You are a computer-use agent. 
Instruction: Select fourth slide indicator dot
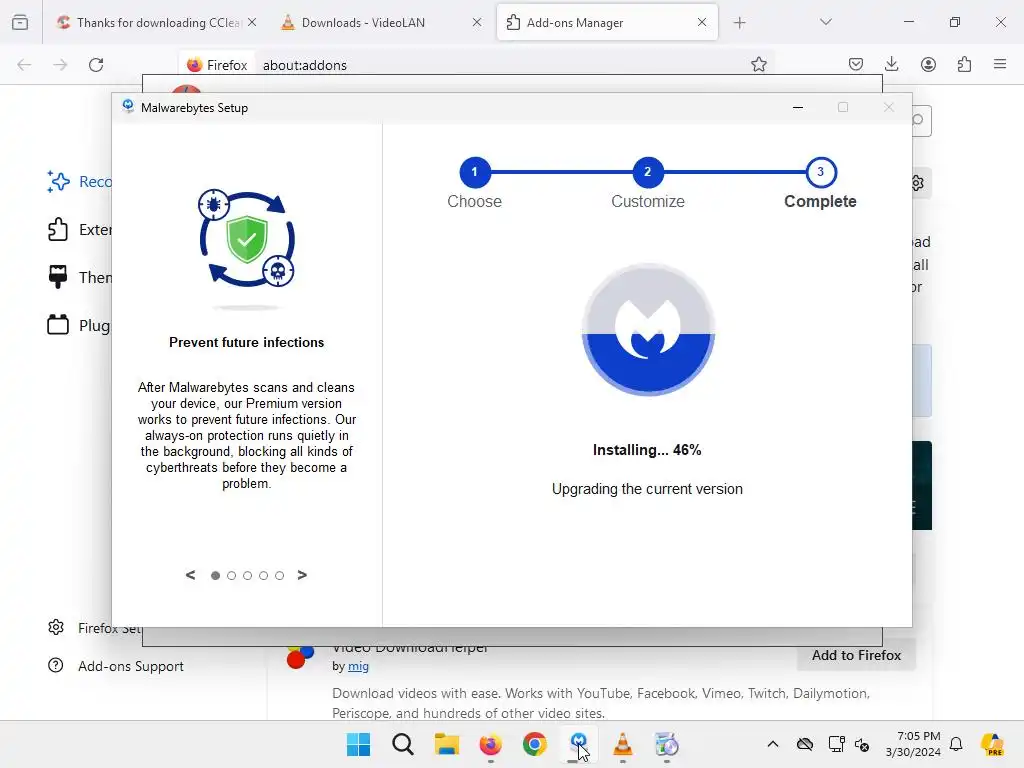tap(263, 575)
